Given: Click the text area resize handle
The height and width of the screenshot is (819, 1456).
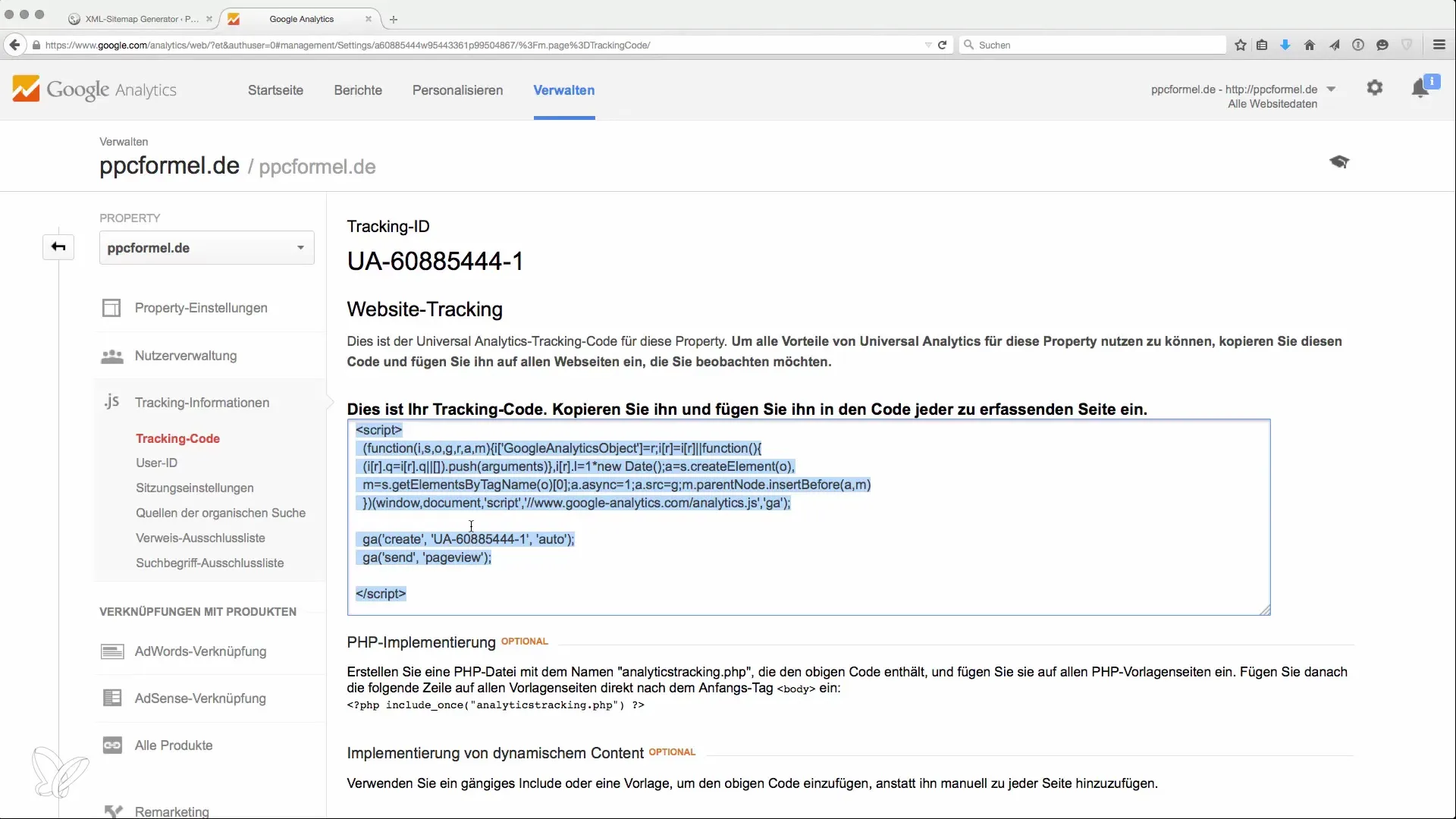Looking at the screenshot, I should [x=1264, y=610].
